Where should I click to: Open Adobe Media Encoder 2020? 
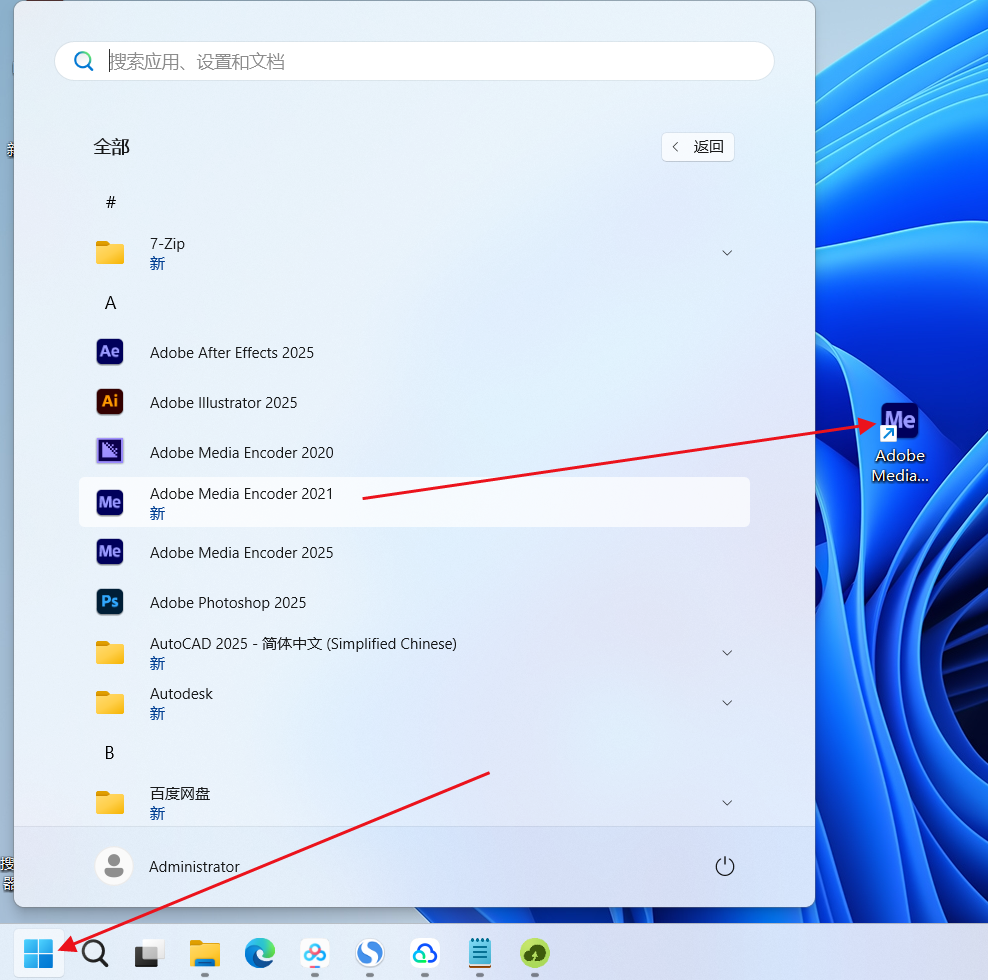[414, 452]
